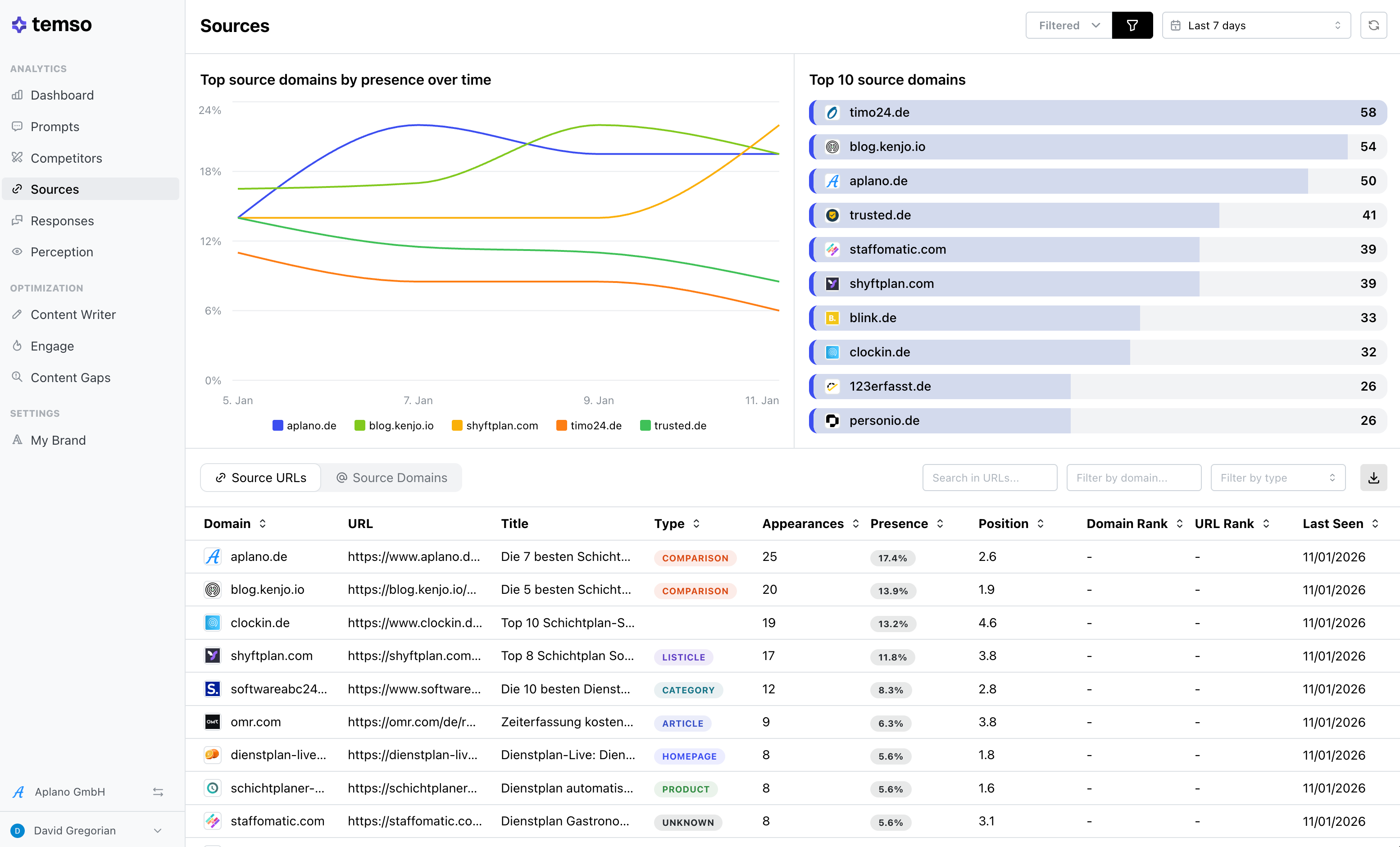The height and width of the screenshot is (847, 1400).
Task: Open Competitors in the sidebar
Action: pyautogui.click(x=66, y=158)
